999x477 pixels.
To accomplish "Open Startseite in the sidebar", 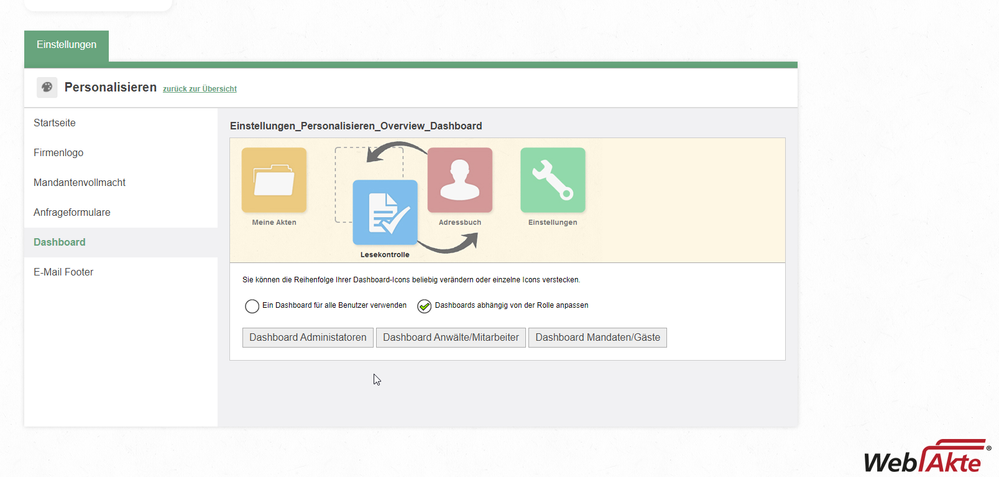I will click(55, 123).
